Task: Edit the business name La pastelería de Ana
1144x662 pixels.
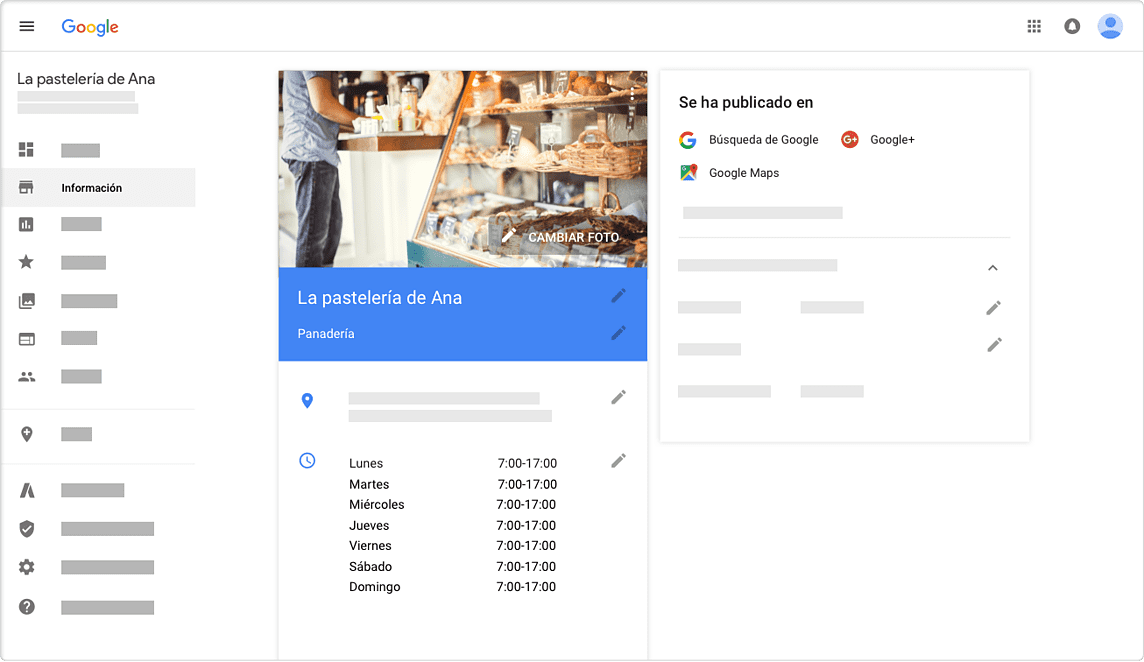Action: [x=619, y=296]
